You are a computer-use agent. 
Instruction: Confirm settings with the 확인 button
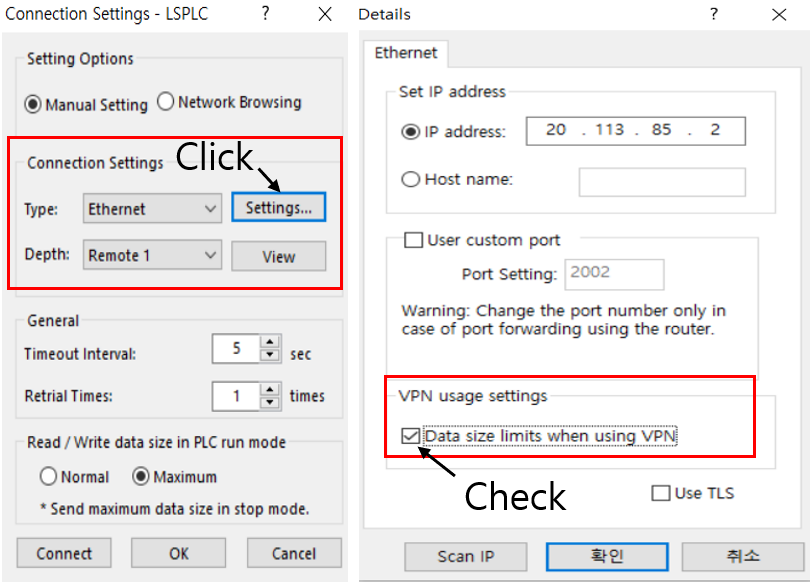pyautogui.click(x=606, y=556)
